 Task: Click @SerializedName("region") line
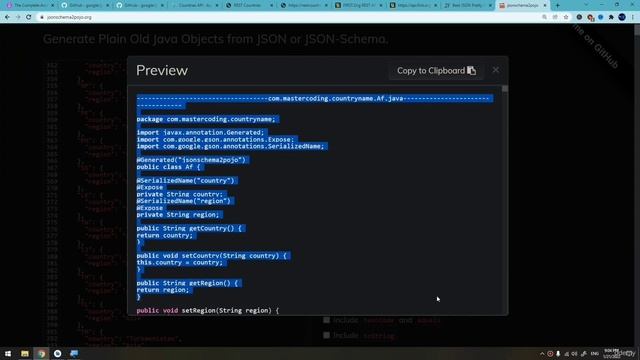coord(183,201)
